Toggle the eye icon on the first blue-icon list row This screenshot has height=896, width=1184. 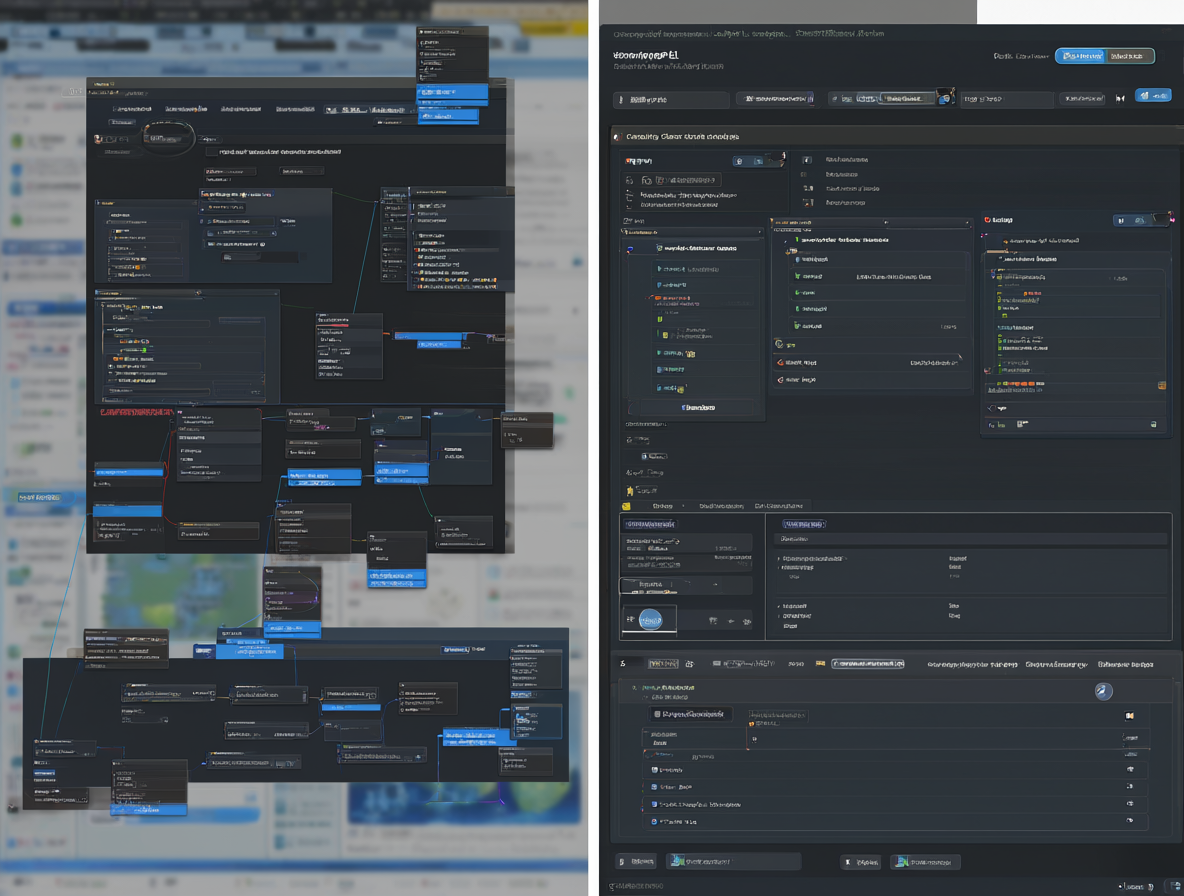tap(1130, 769)
